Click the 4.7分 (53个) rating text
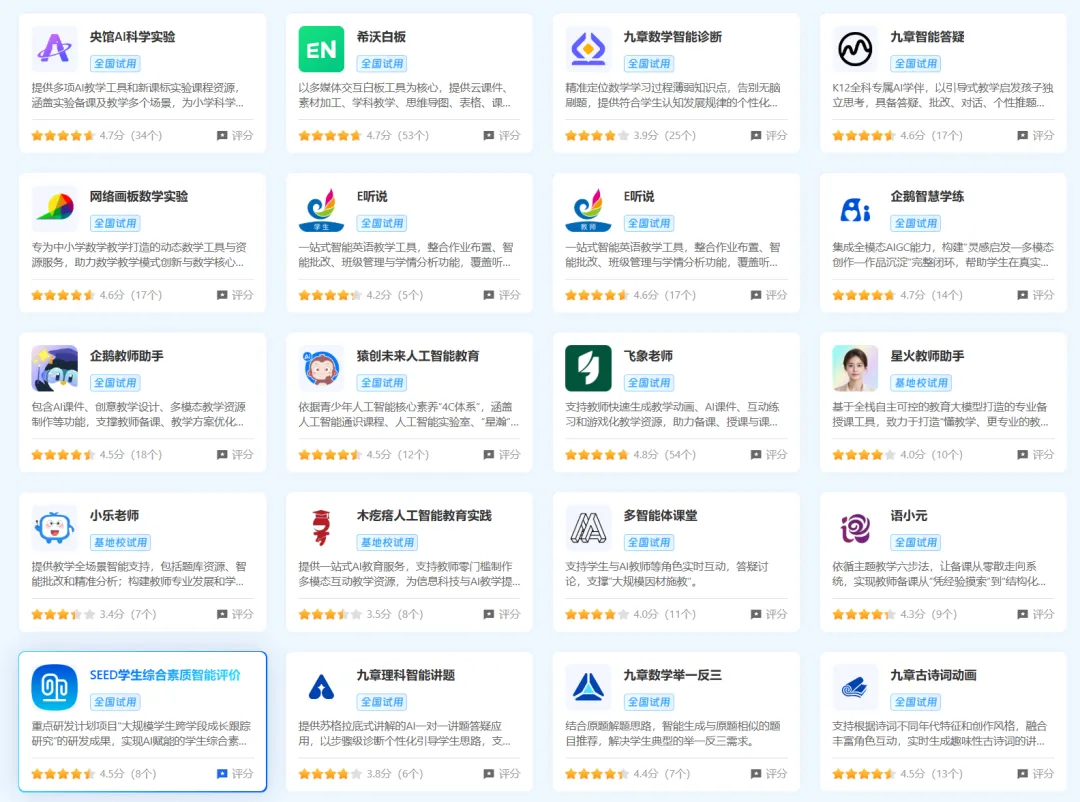Image resolution: width=1080 pixels, height=802 pixels. [397, 135]
